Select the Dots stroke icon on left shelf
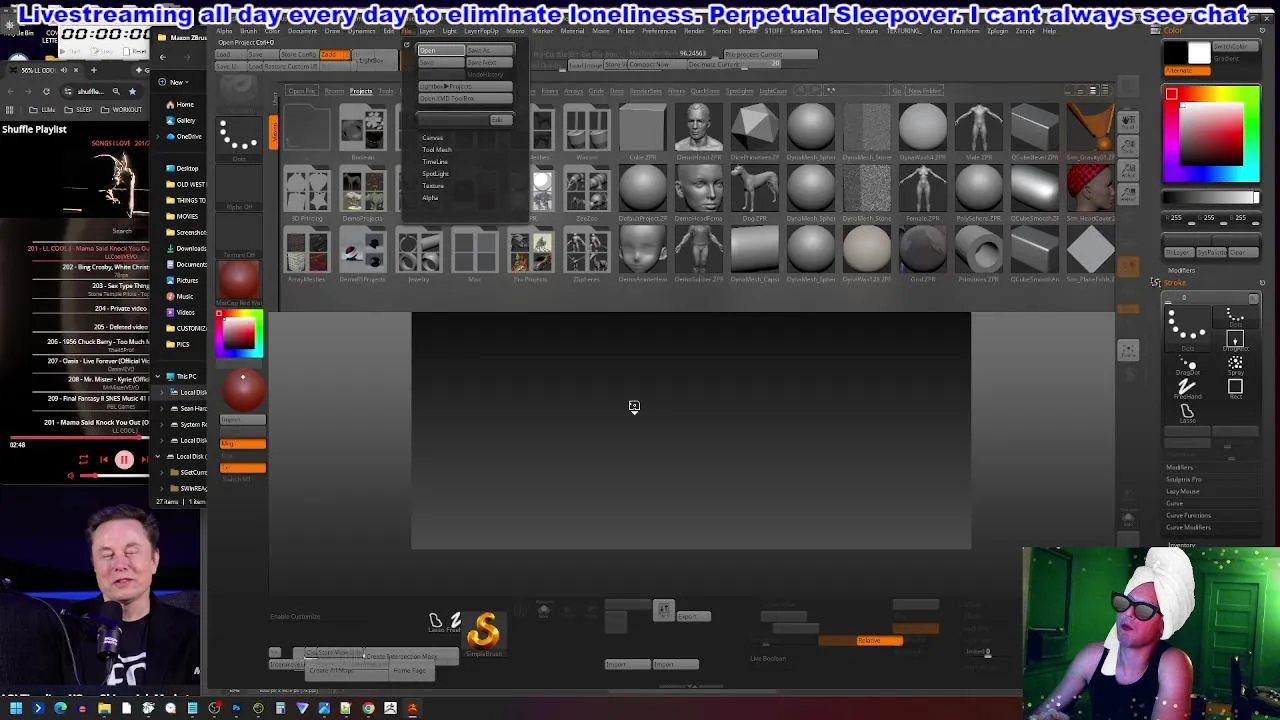The width and height of the screenshot is (1280, 720). (x=239, y=137)
